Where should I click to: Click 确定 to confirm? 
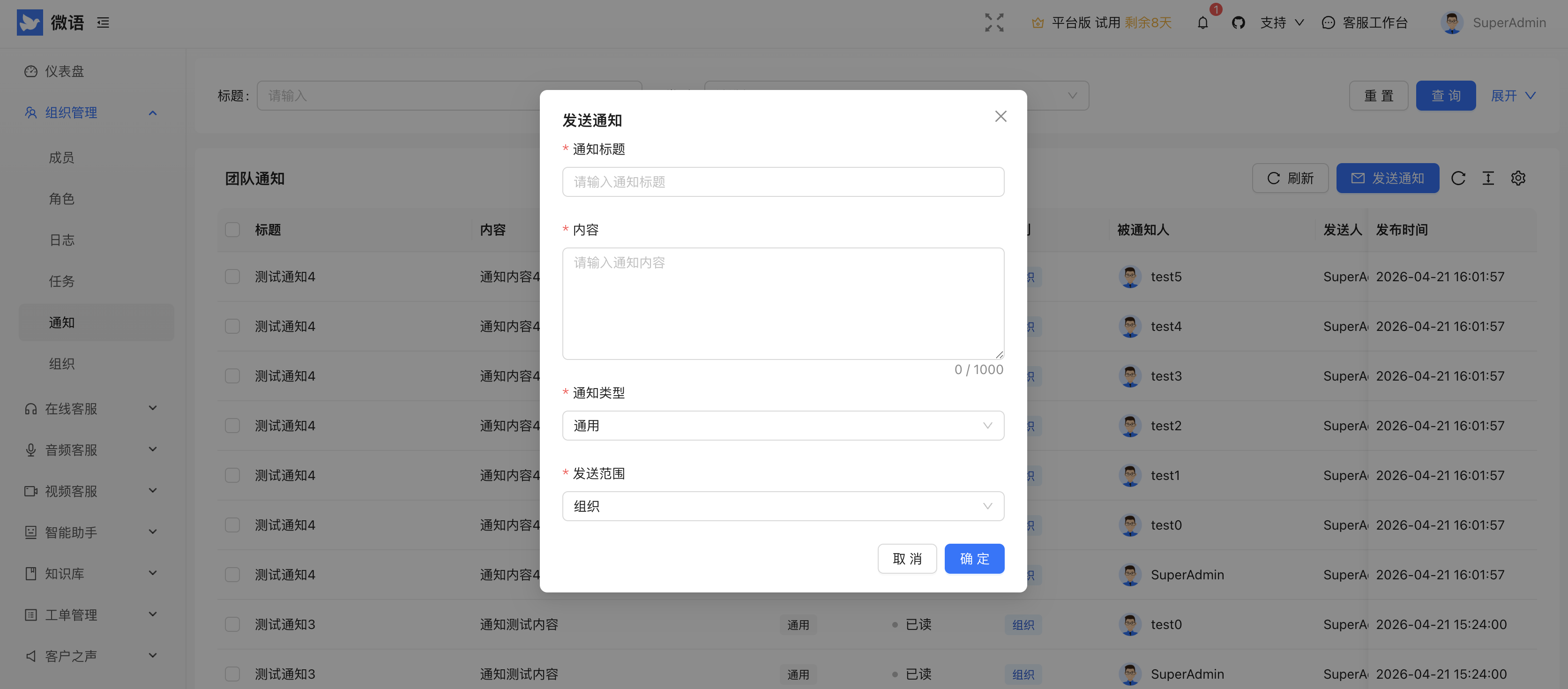point(974,559)
